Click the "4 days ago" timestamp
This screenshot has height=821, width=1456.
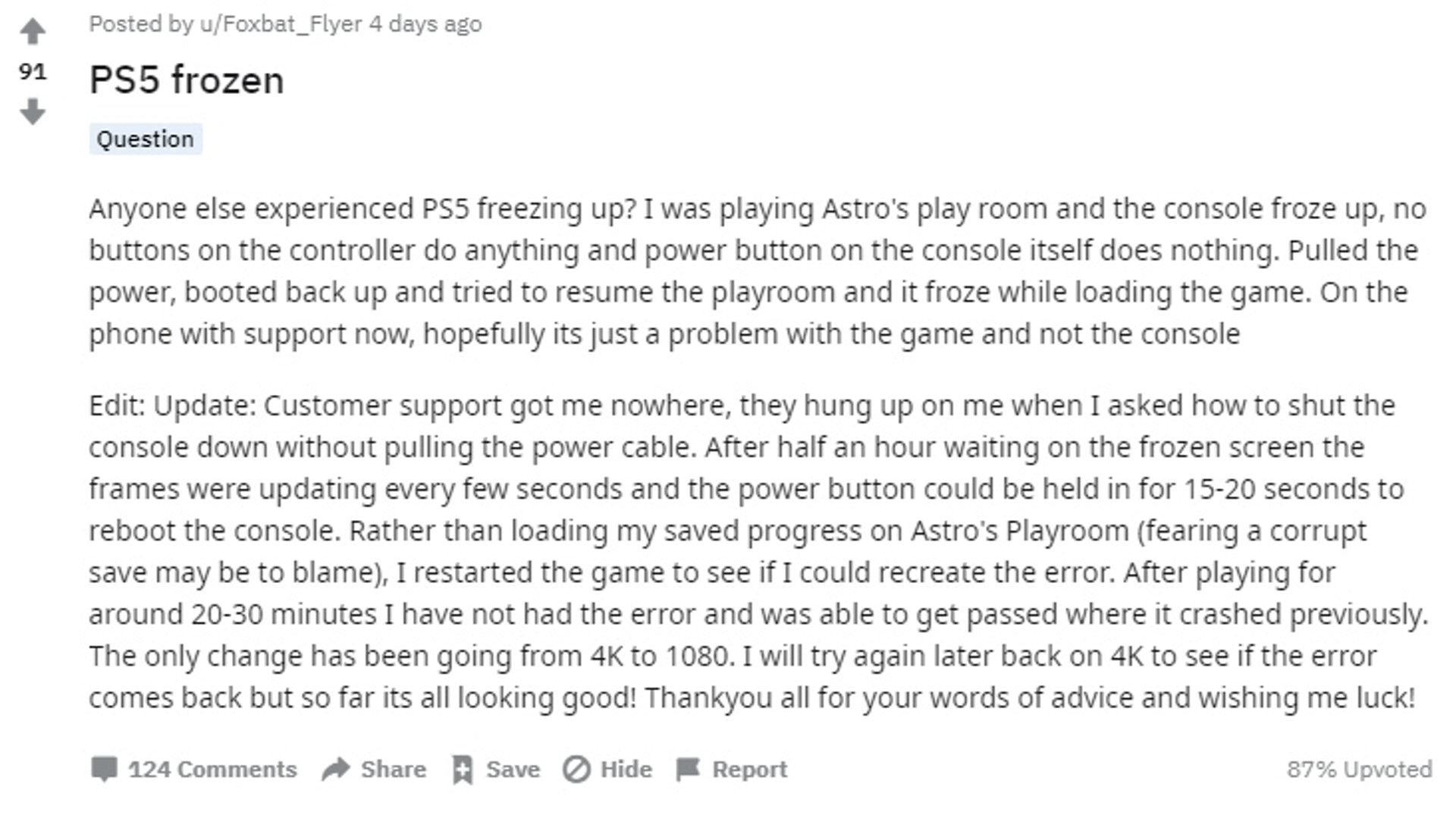pos(425,24)
